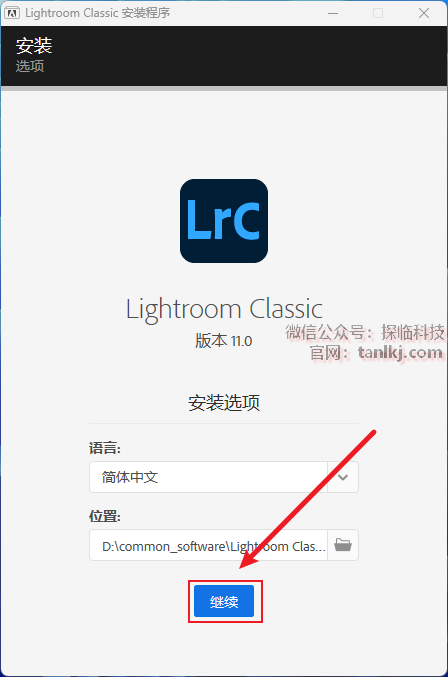
Task: Click the grey progress strip under the header
Action: point(224,88)
